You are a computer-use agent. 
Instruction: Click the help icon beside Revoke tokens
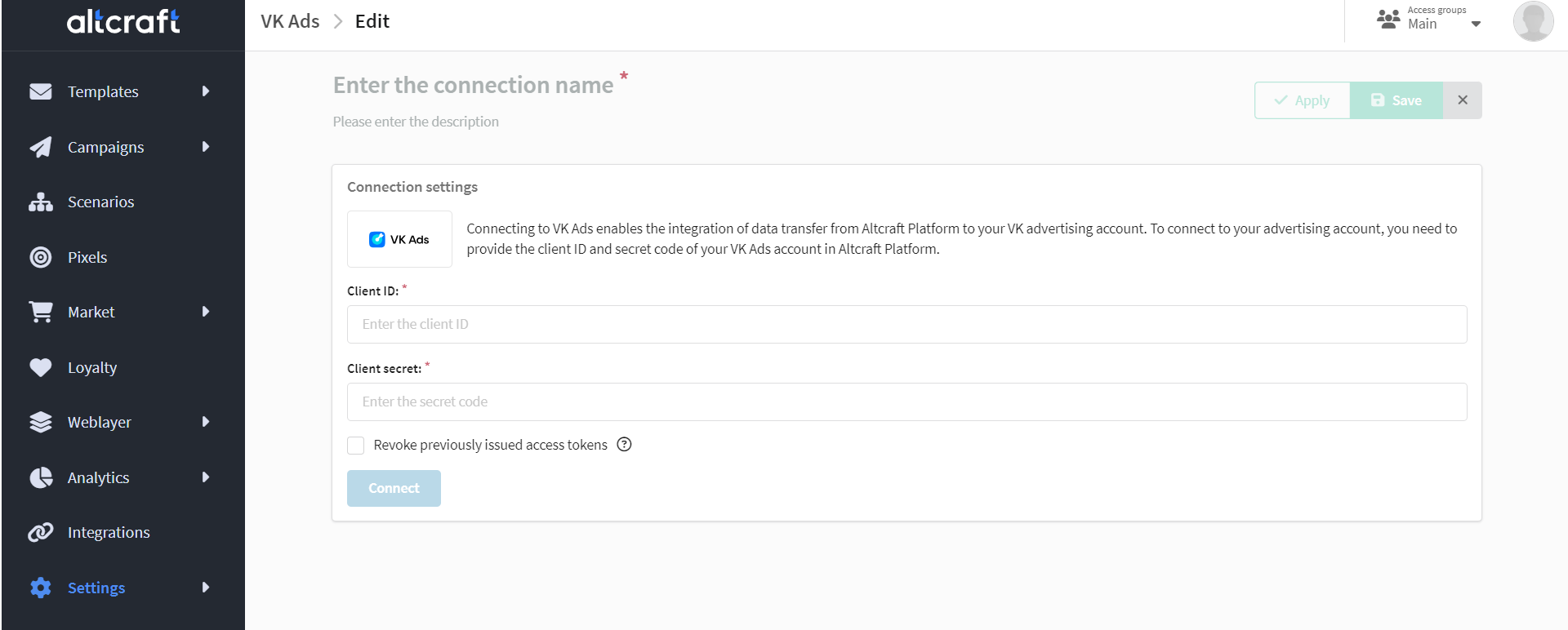(625, 445)
